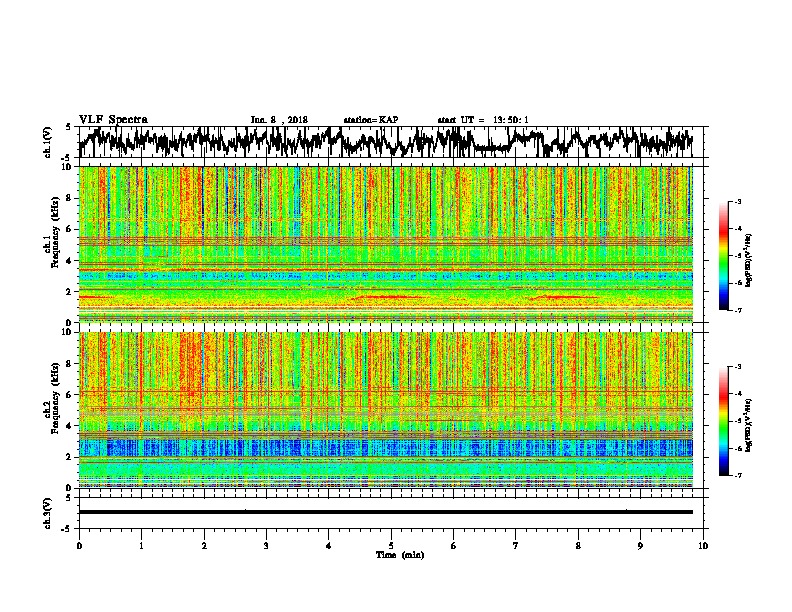Click the "-7" tick on the lower color bar
The height and width of the screenshot is (612, 792).
(737, 475)
